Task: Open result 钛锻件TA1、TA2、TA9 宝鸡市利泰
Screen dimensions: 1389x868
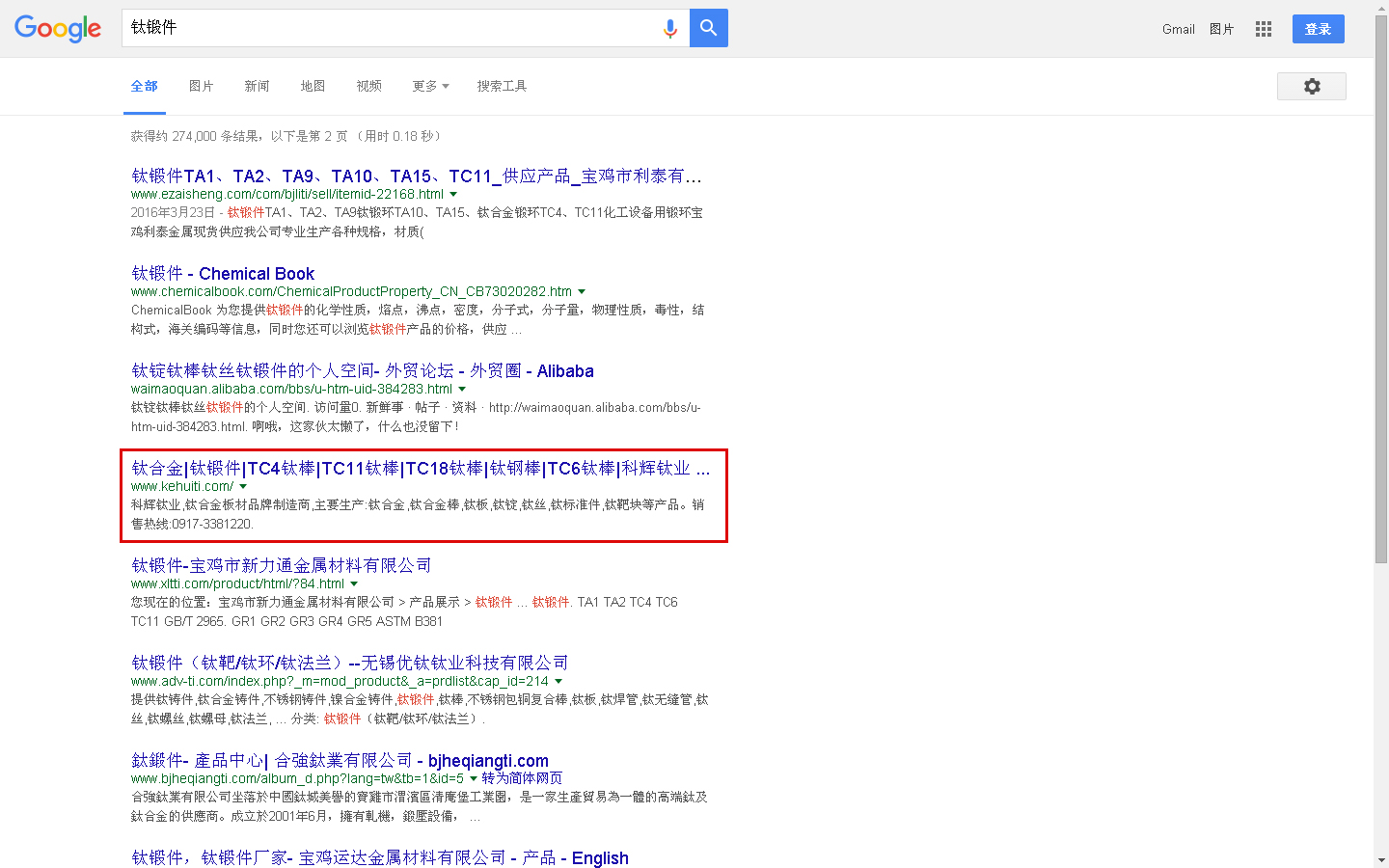Action: [x=417, y=176]
